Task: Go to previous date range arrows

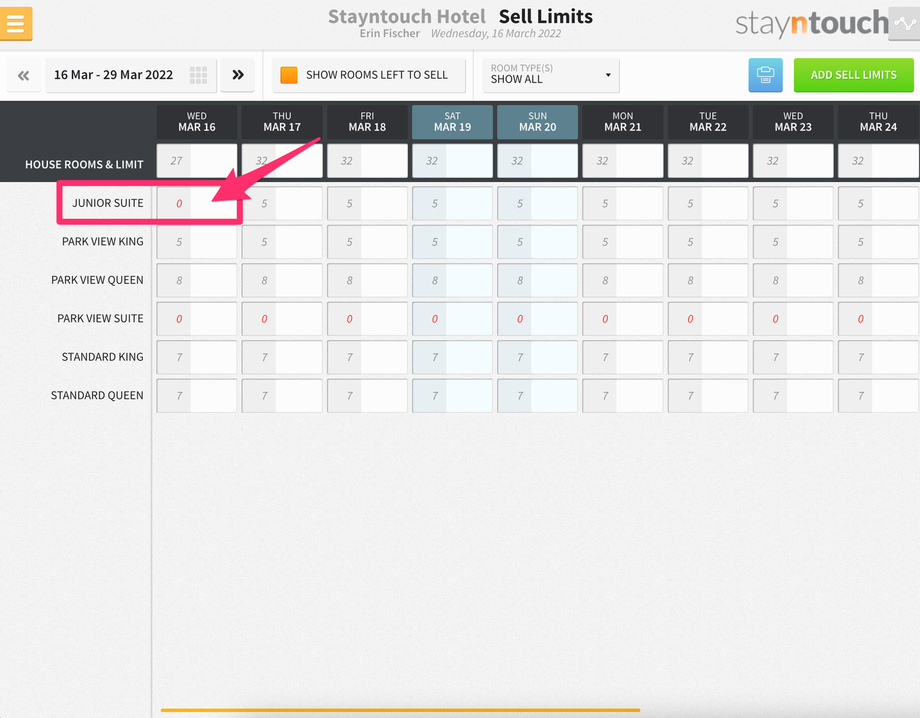Action: coord(23,75)
